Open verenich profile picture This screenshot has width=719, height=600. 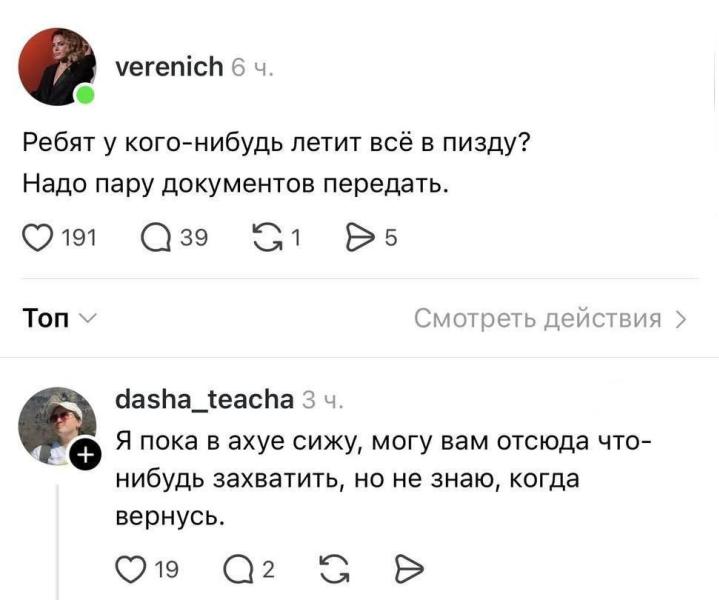(58, 67)
